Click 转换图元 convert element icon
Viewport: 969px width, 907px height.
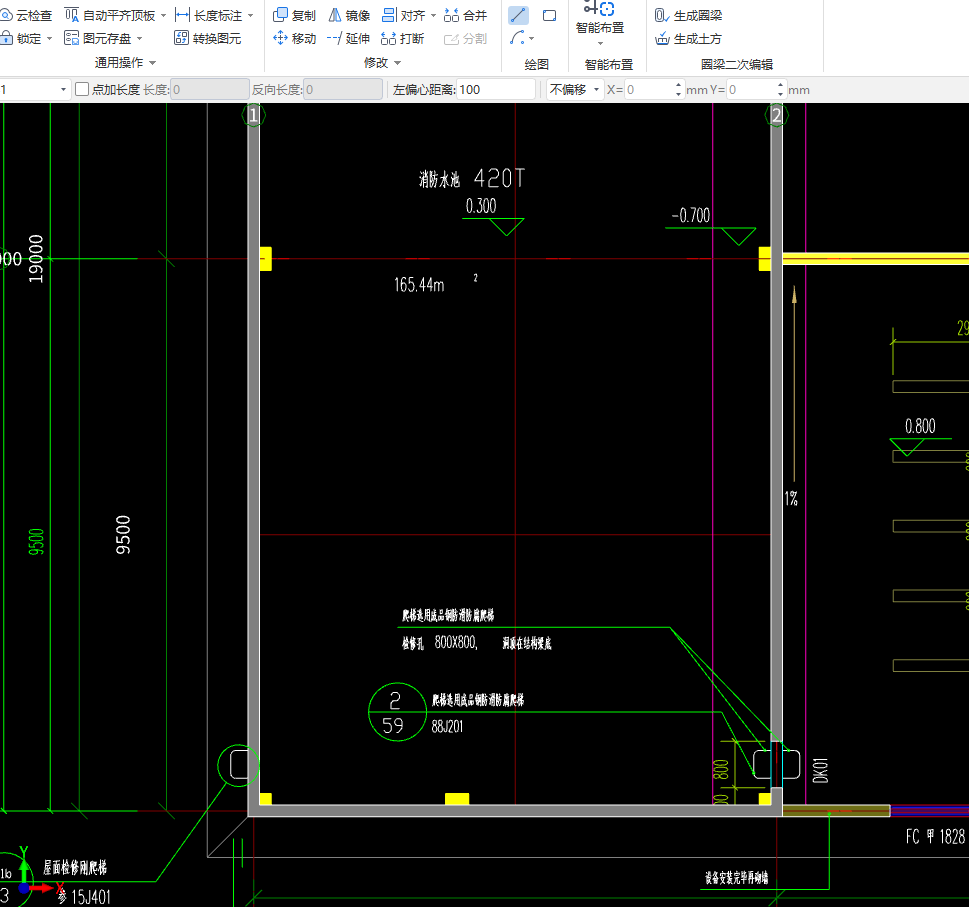pyautogui.click(x=181, y=38)
